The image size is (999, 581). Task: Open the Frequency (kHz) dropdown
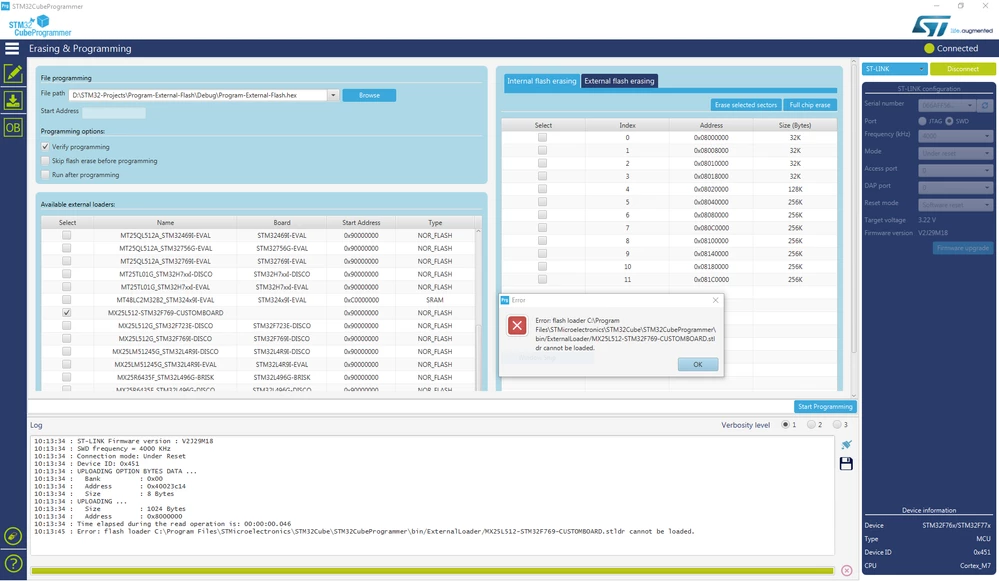tap(956, 136)
